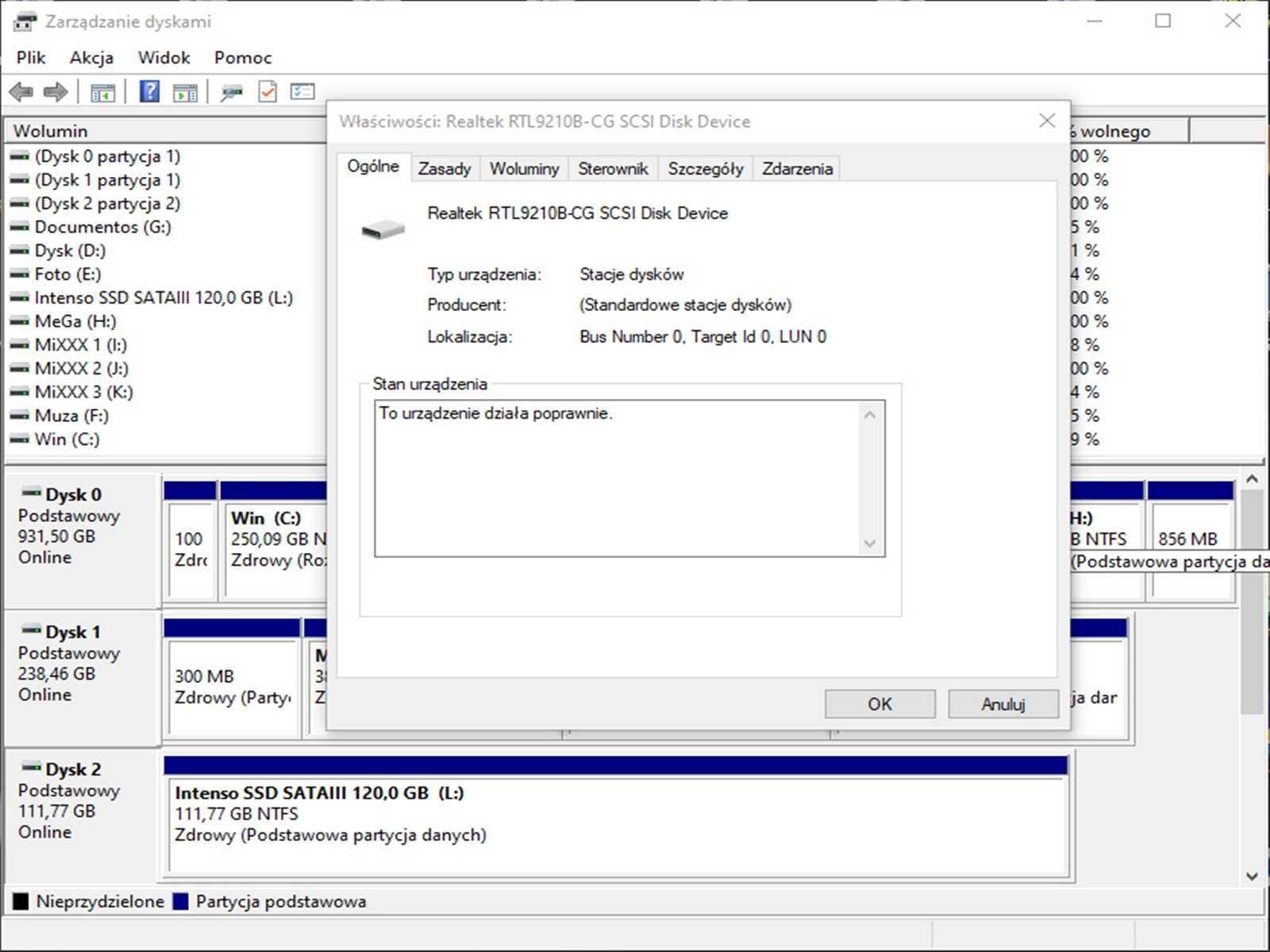This screenshot has height=952, width=1270.
Task: Click the rescan disks toolbar icon
Action: [232, 92]
